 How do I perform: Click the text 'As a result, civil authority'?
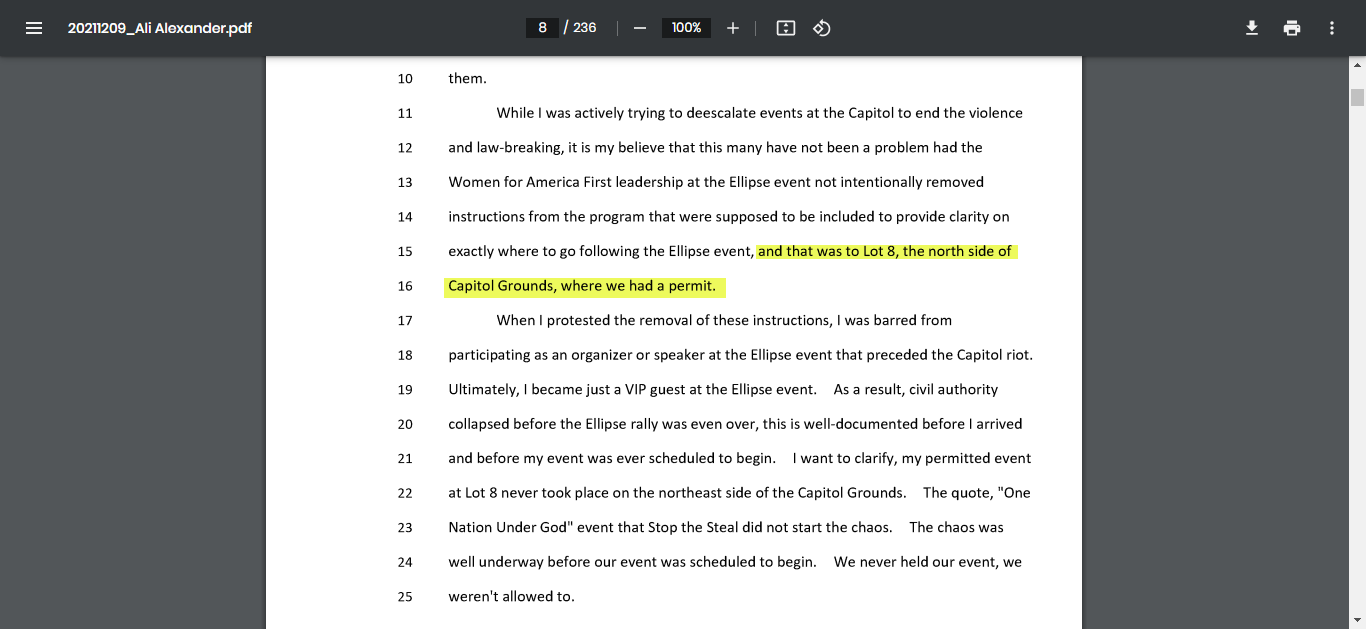pos(916,389)
